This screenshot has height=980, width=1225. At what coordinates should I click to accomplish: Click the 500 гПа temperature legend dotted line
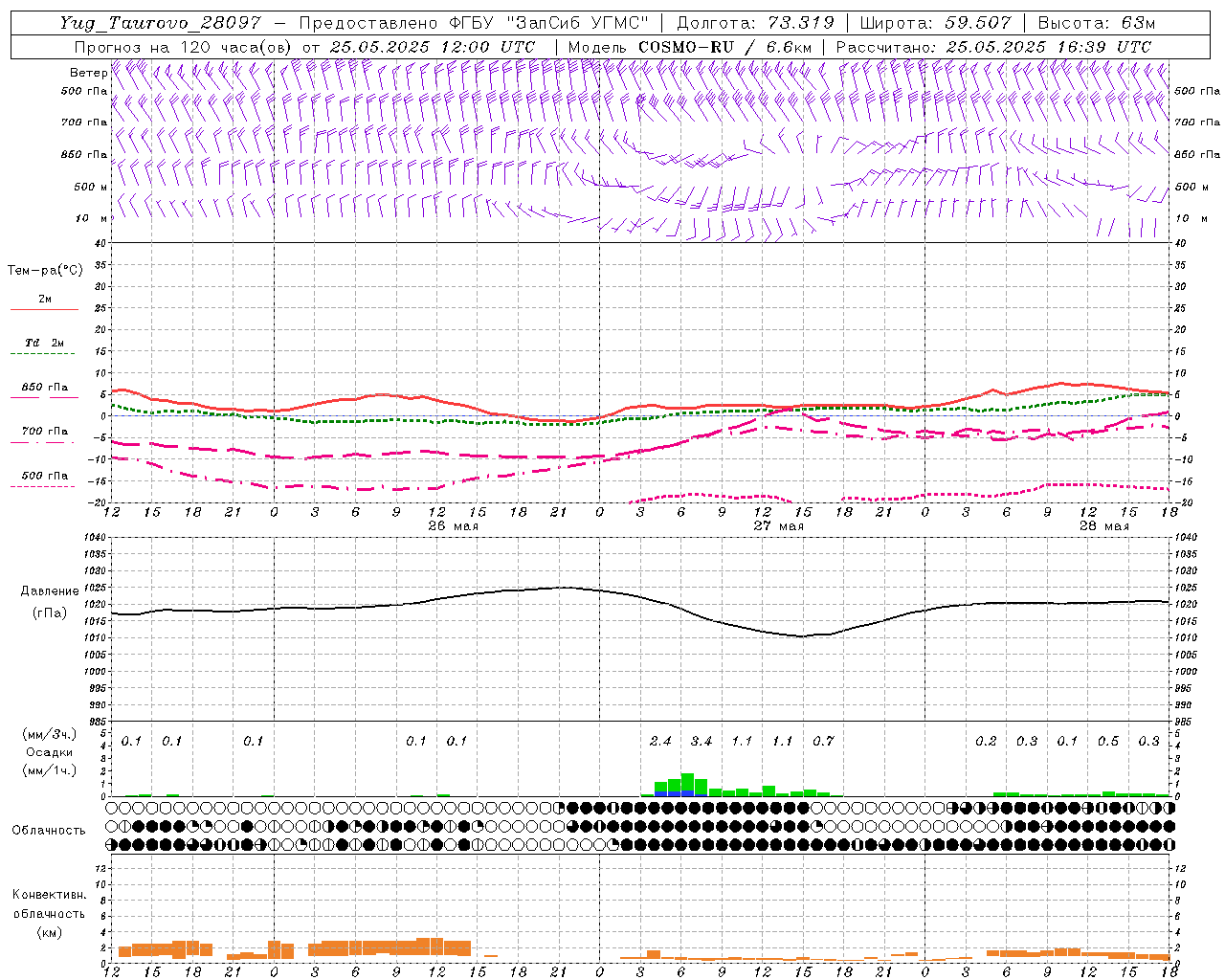point(43,487)
